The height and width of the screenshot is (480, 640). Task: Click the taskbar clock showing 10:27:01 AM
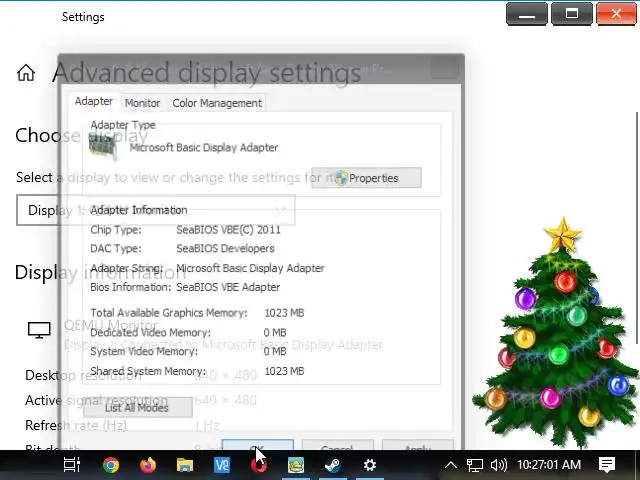click(x=549, y=465)
